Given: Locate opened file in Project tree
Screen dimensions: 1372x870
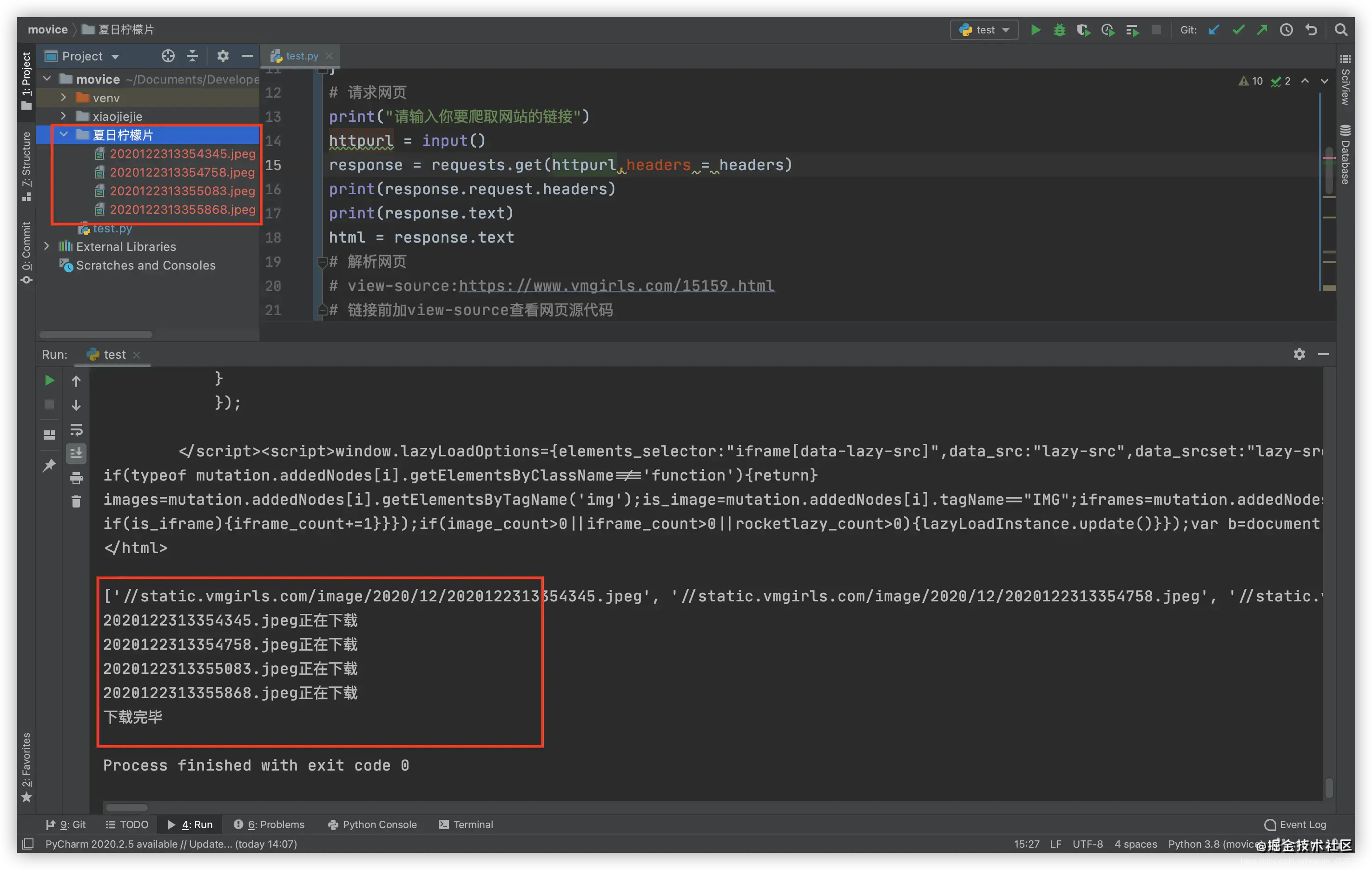Looking at the screenshot, I should [x=167, y=56].
